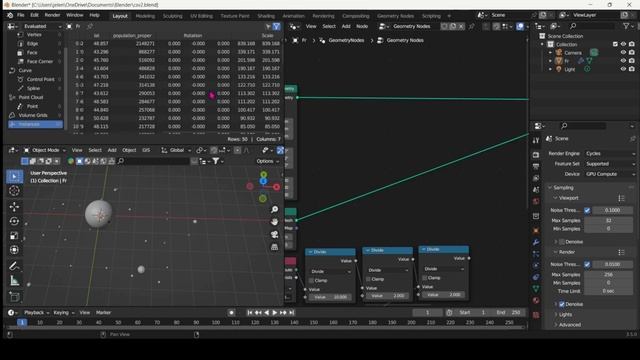Open the Modifiers wrench properties tab

[x=536, y=242]
